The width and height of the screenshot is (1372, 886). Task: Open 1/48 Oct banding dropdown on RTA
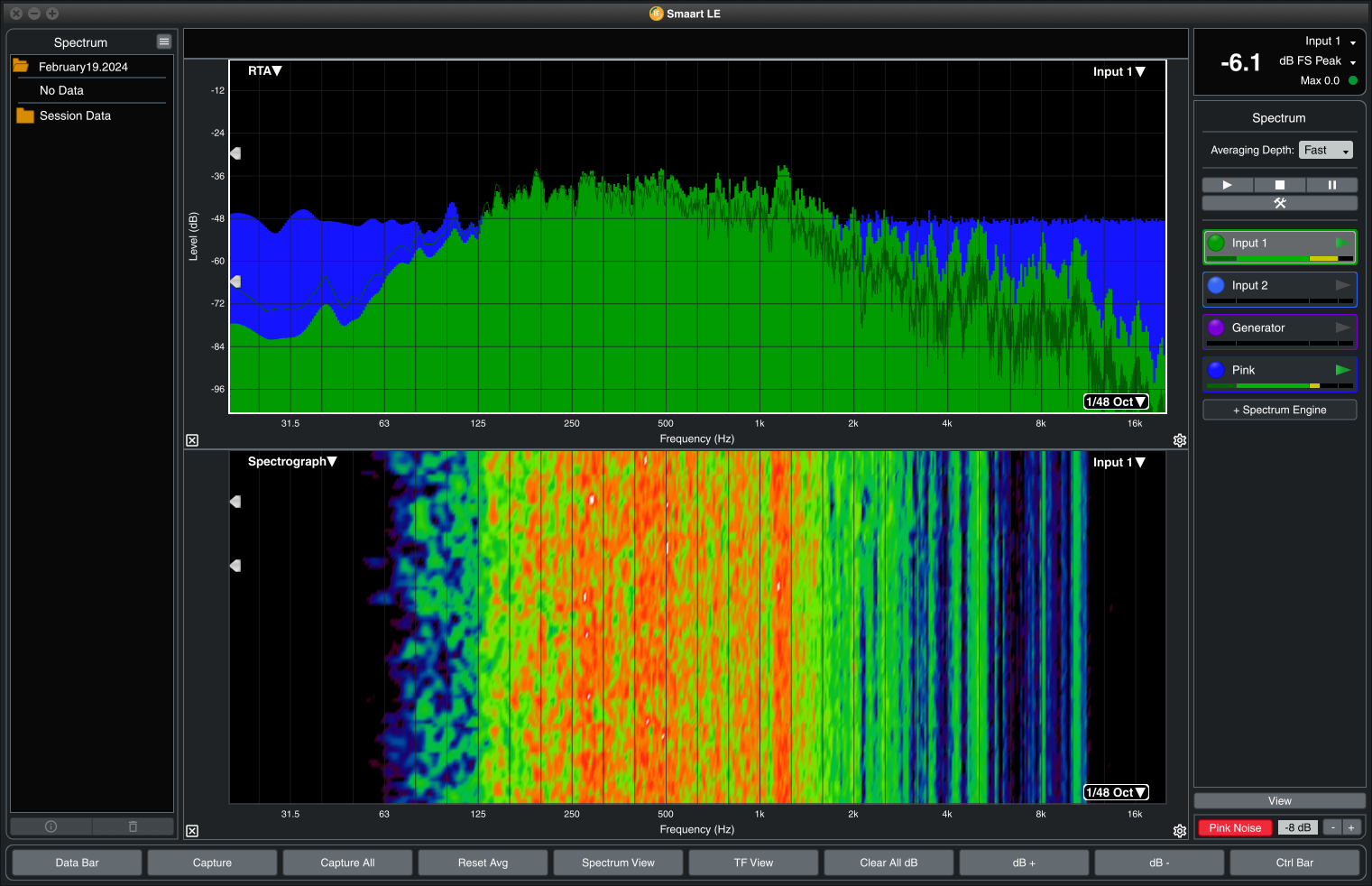coord(1116,401)
